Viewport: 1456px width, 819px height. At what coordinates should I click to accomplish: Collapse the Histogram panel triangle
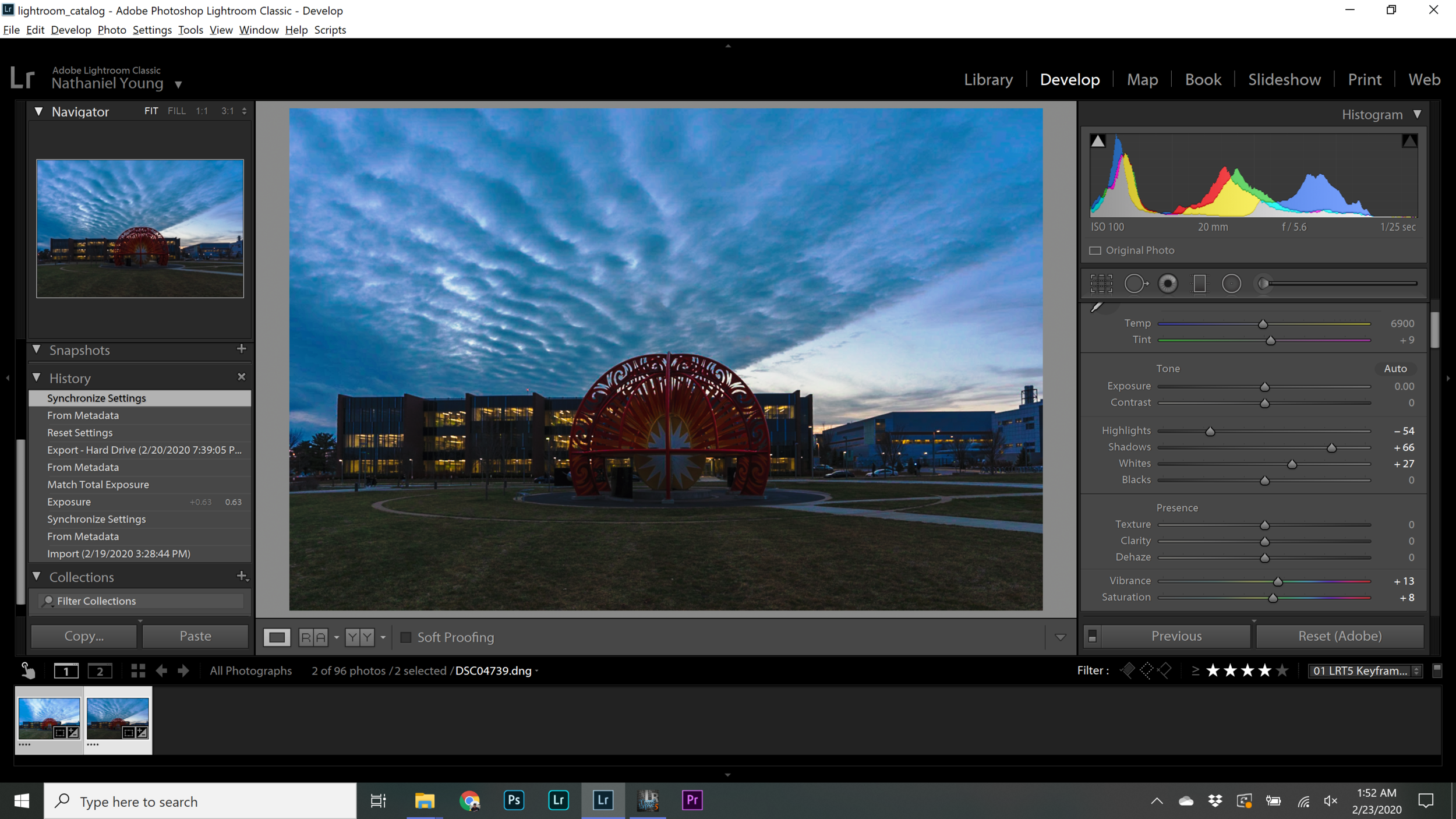1417,114
